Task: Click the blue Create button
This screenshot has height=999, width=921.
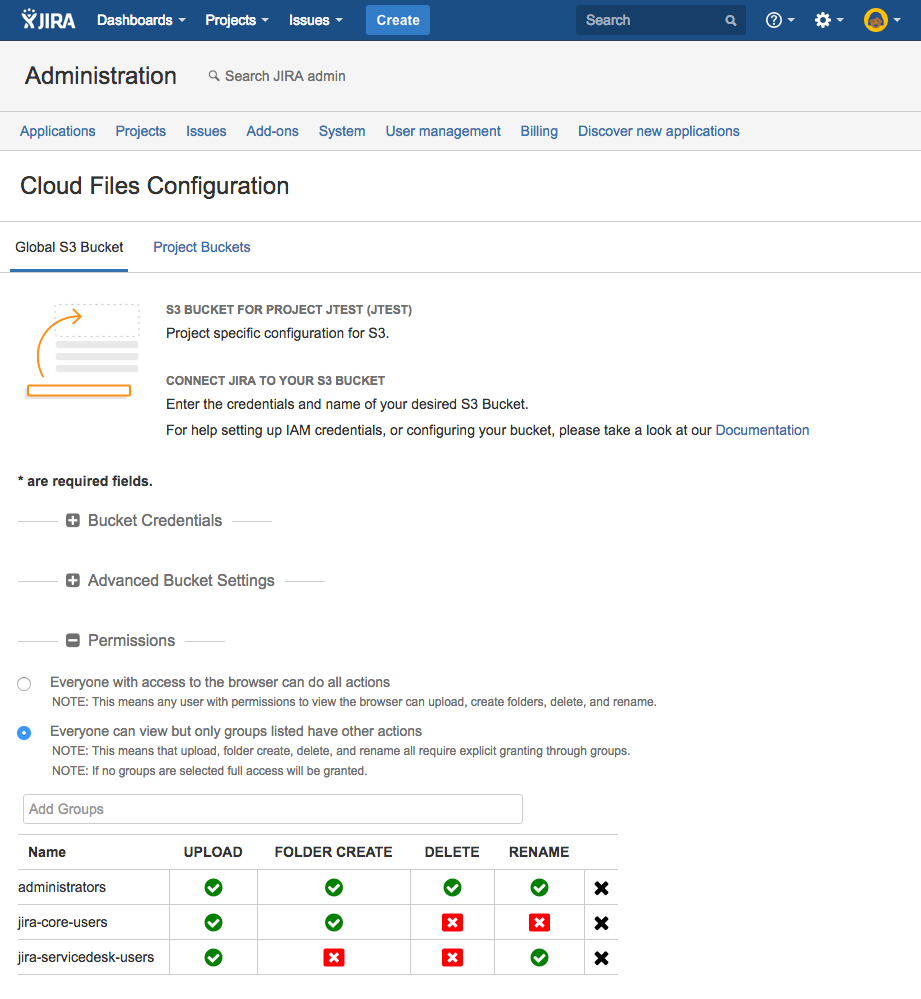Action: 397,20
